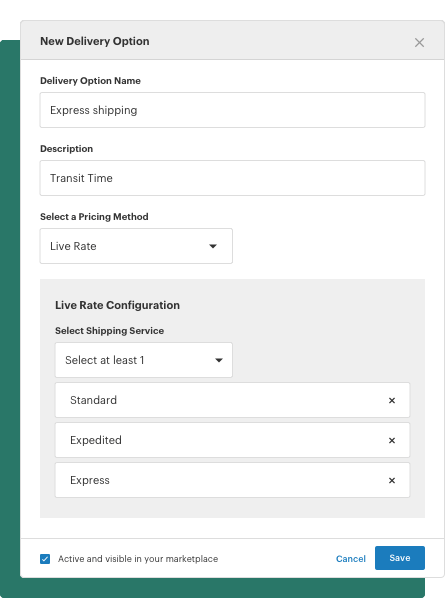Open the Live Rate pricing method dropdown
The height and width of the screenshot is (598, 445).
coord(136,246)
